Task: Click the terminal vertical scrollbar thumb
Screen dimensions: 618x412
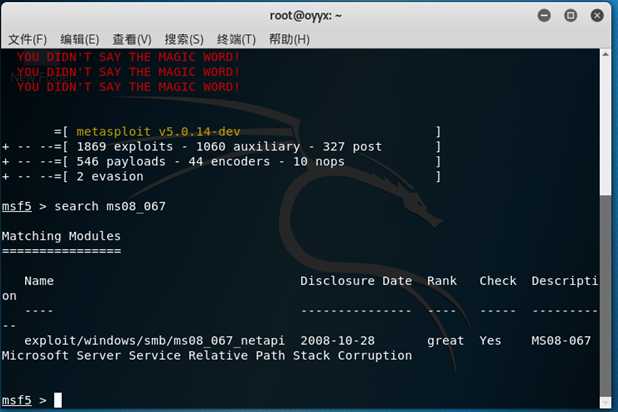Action: 605,294
